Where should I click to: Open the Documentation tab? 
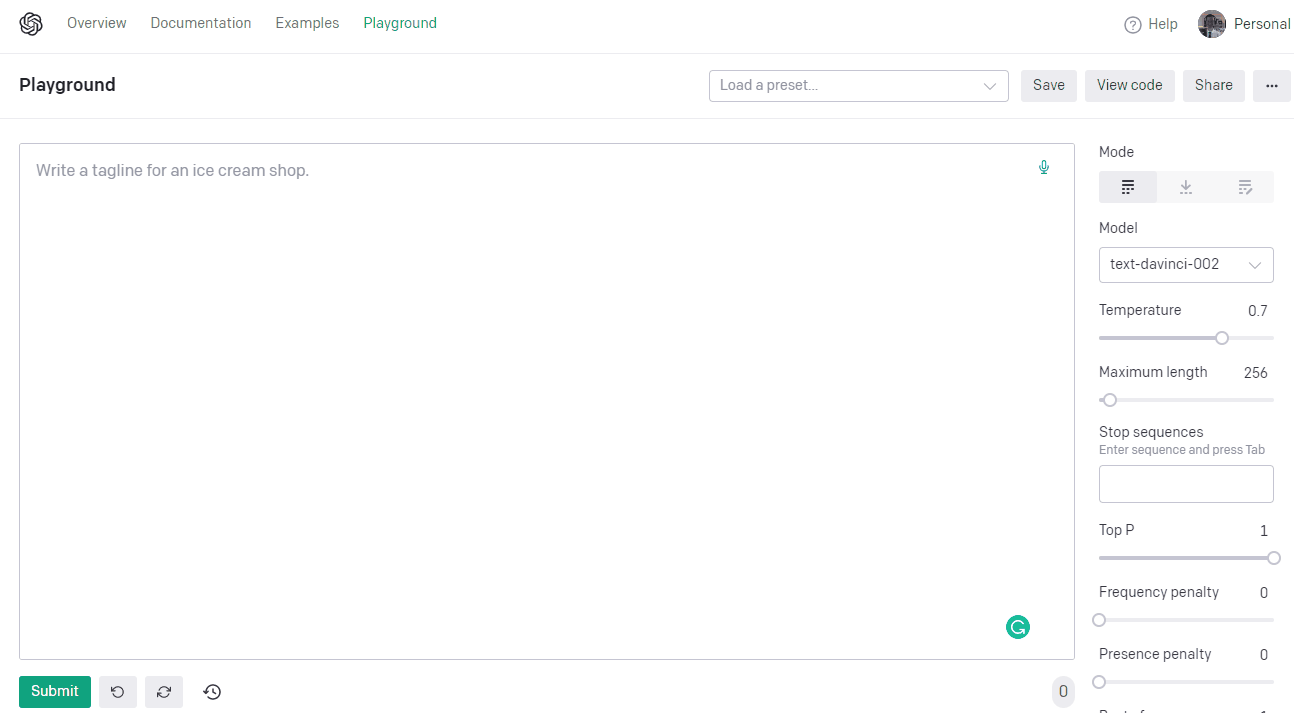pyautogui.click(x=201, y=23)
